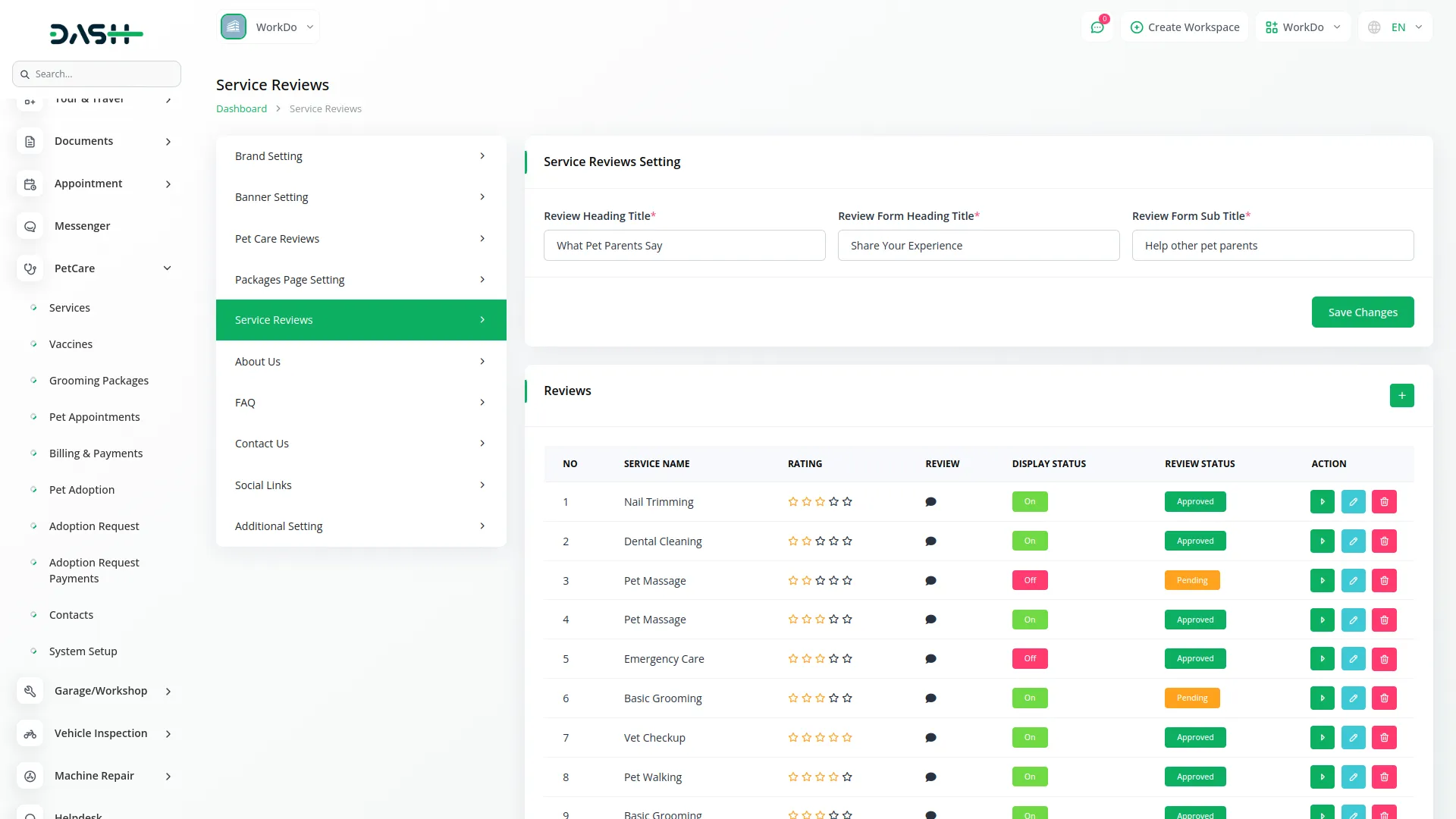Click the Save Changes button

pos(1362,312)
